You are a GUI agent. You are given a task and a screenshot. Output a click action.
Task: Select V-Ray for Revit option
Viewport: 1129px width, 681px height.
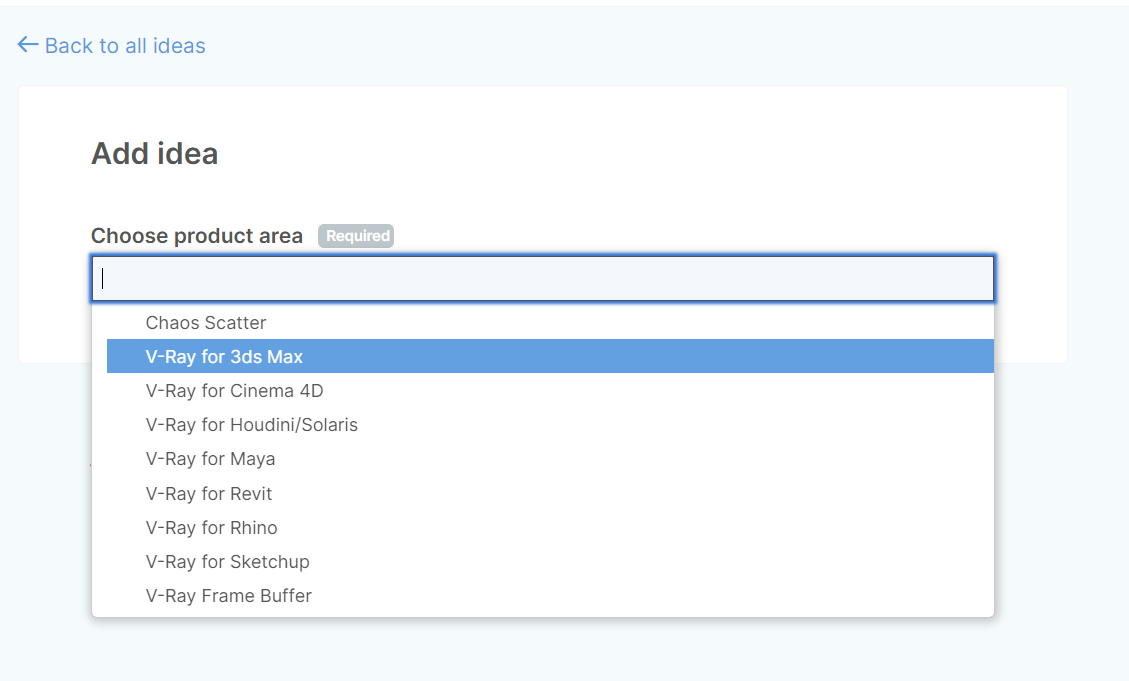point(550,493)
